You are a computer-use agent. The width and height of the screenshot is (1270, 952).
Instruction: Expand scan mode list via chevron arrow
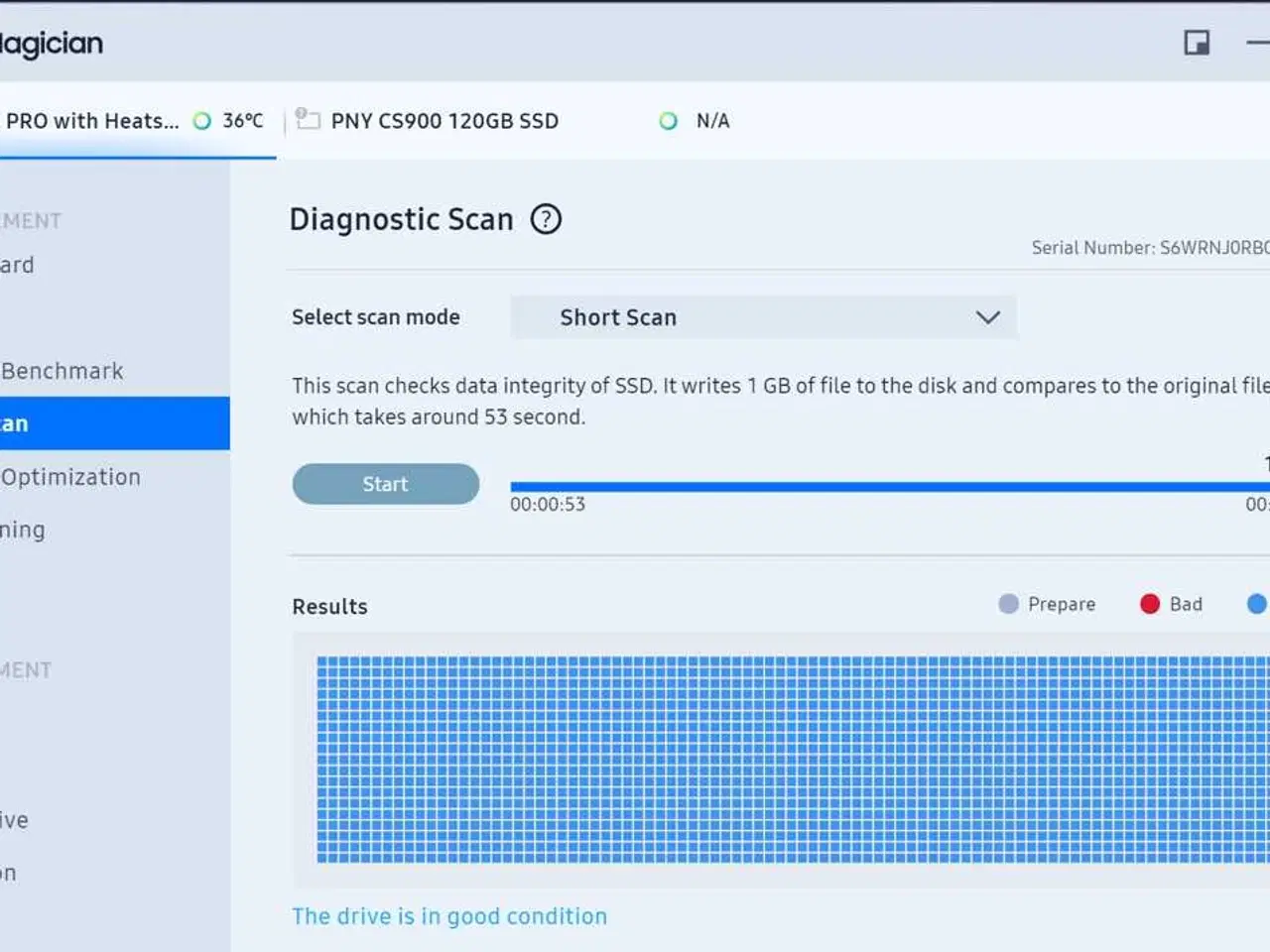tap(987, 317)
